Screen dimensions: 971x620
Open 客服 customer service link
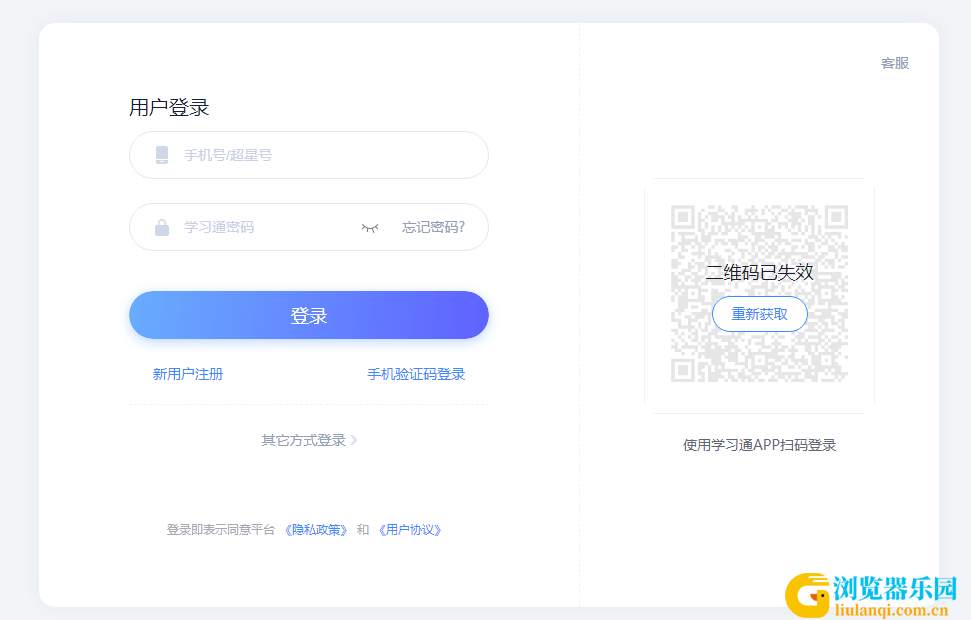pyautogui.click(x=895, y=63)
